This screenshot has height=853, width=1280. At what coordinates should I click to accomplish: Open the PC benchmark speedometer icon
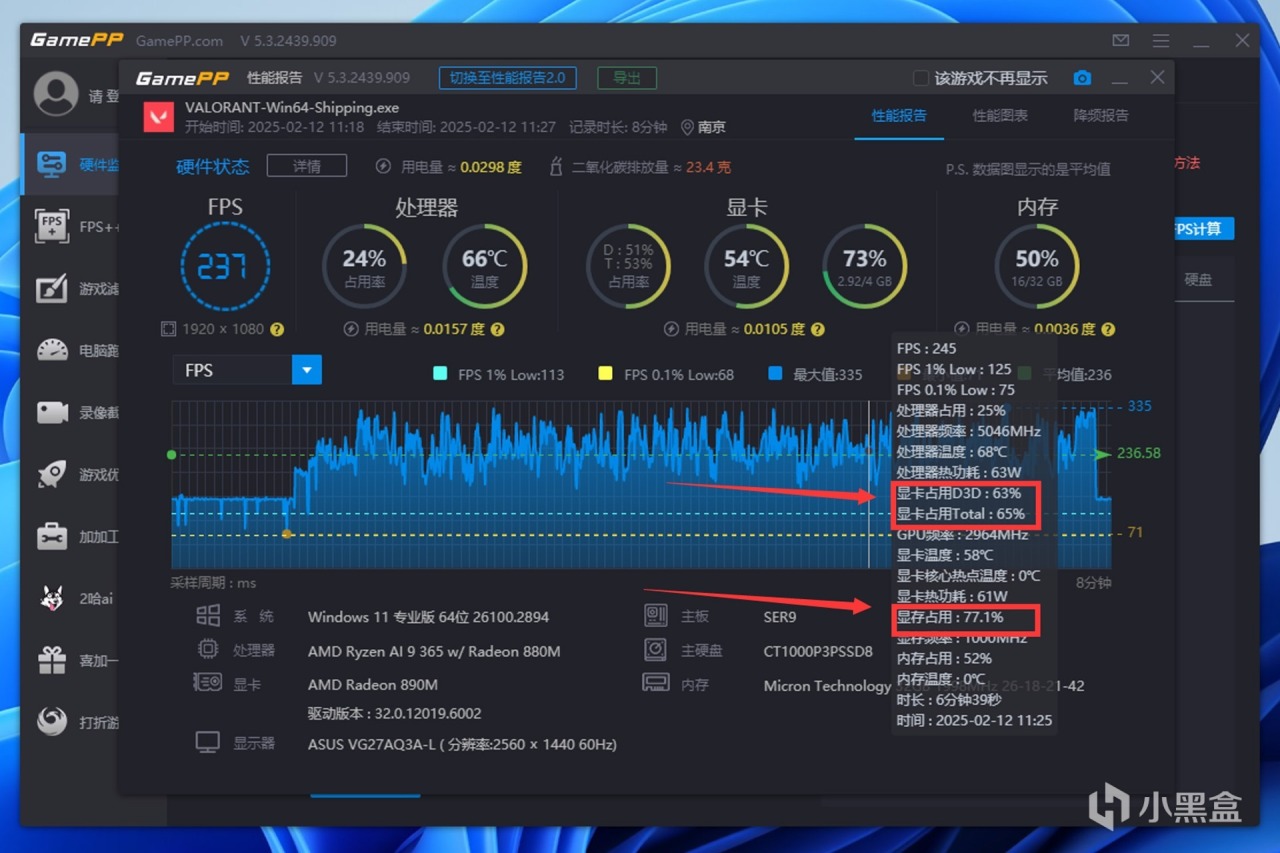pos(52,350)
